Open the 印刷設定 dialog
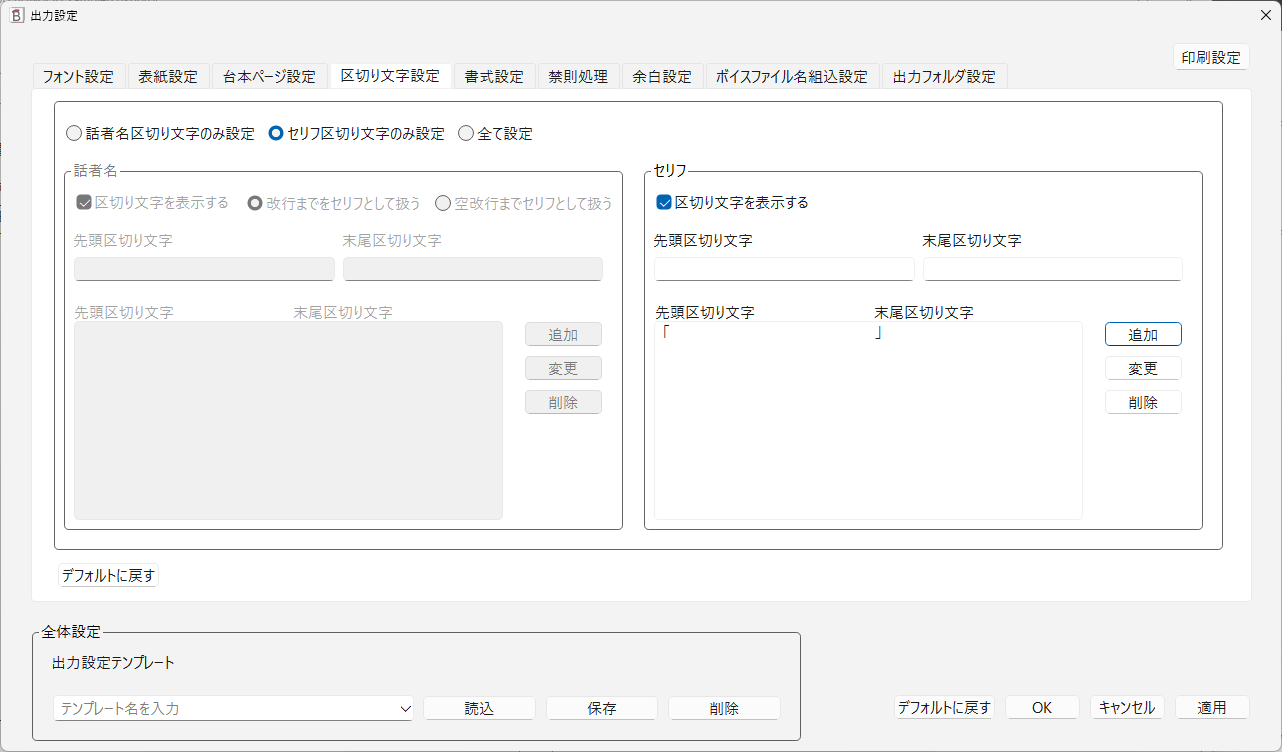 pyautogui.click(x=1211, y=57)
